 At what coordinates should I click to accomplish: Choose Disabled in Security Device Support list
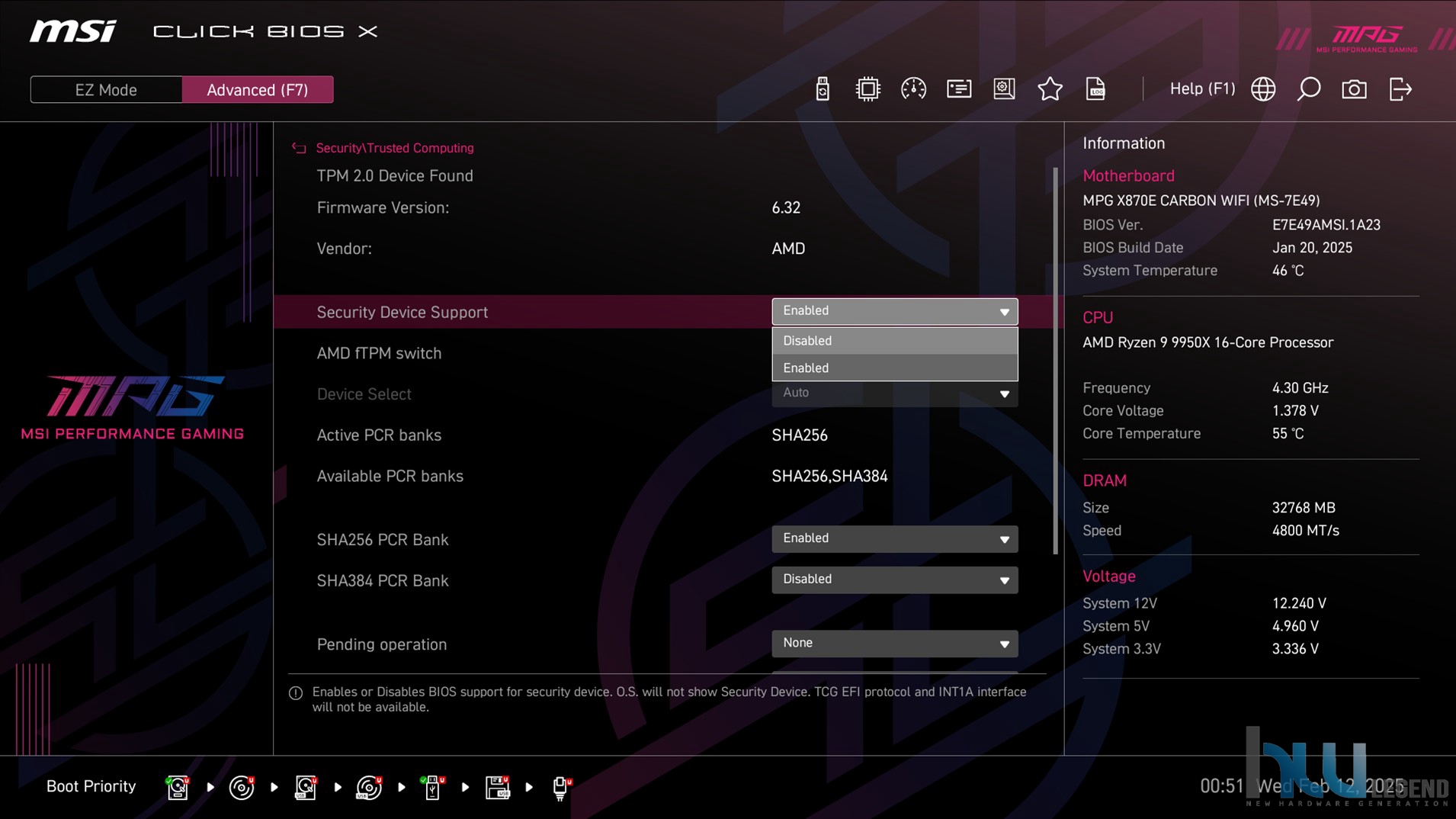[894, 341]
